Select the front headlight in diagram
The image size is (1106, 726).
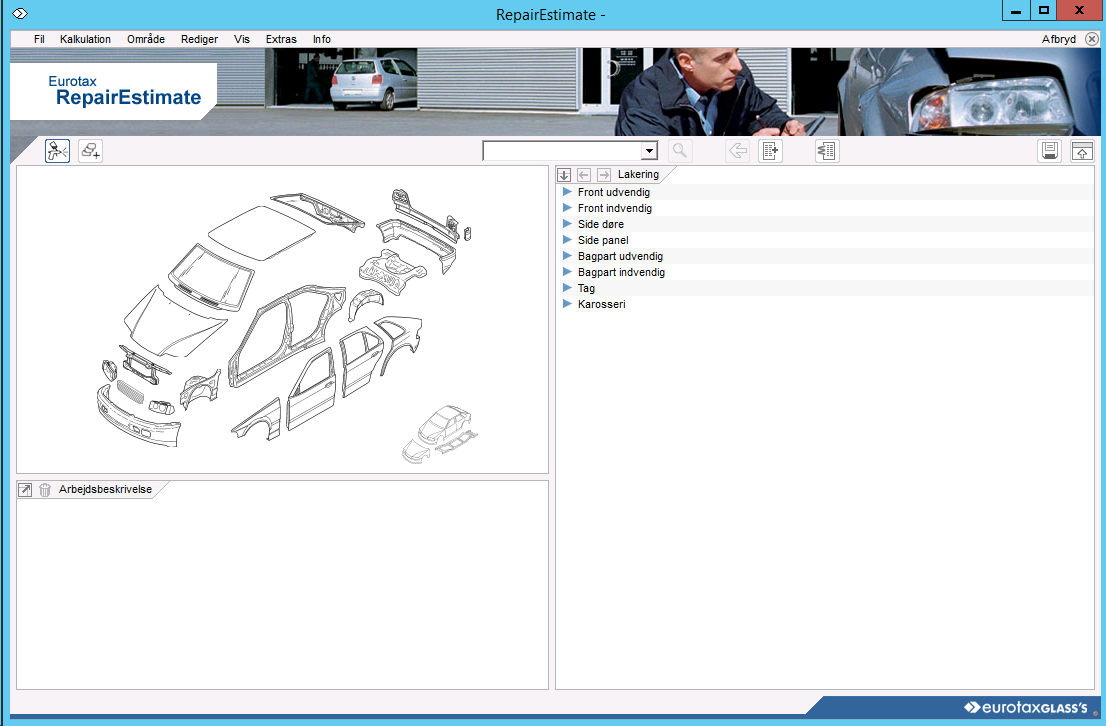162,406
